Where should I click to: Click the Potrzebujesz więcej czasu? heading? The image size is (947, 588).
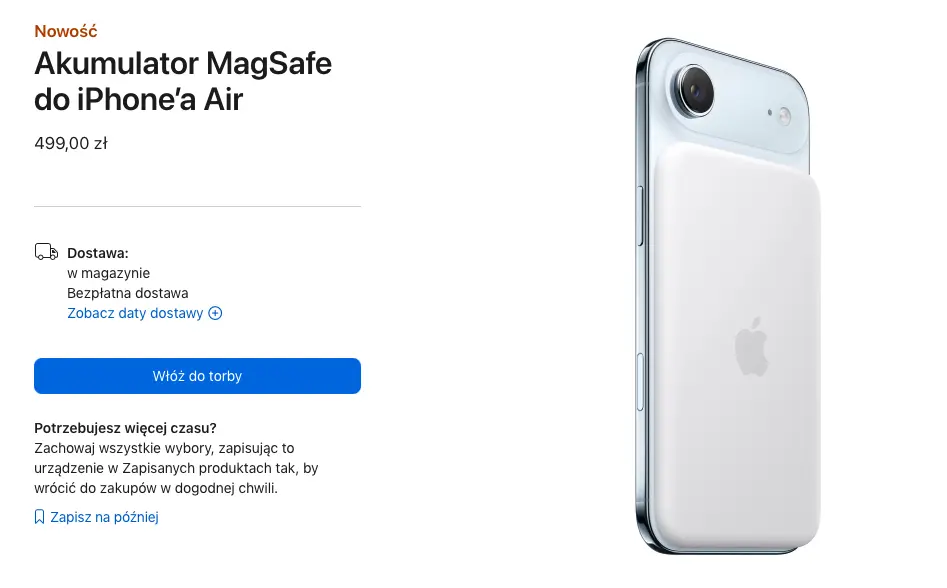click(x=126, y=428)
